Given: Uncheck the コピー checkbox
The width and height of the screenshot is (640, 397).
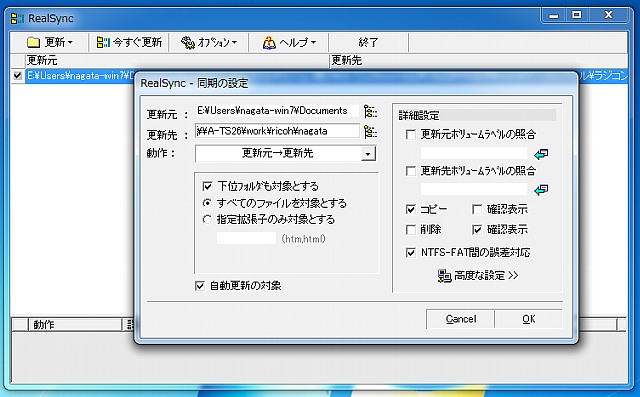Looking at the screenshot, I should (x=411, y=209).
